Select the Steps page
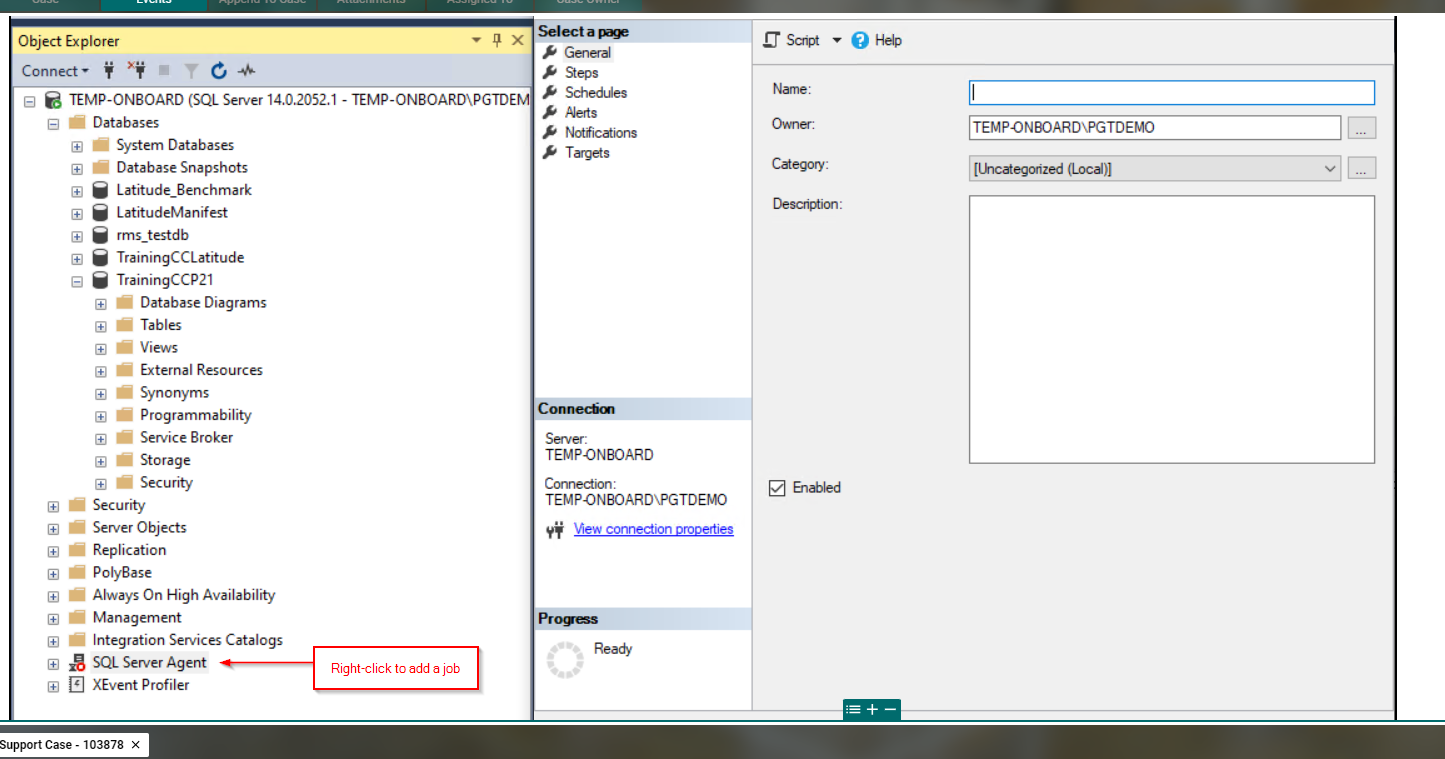The width and height of the screenshot is (1445, 759). coord(581,73)
